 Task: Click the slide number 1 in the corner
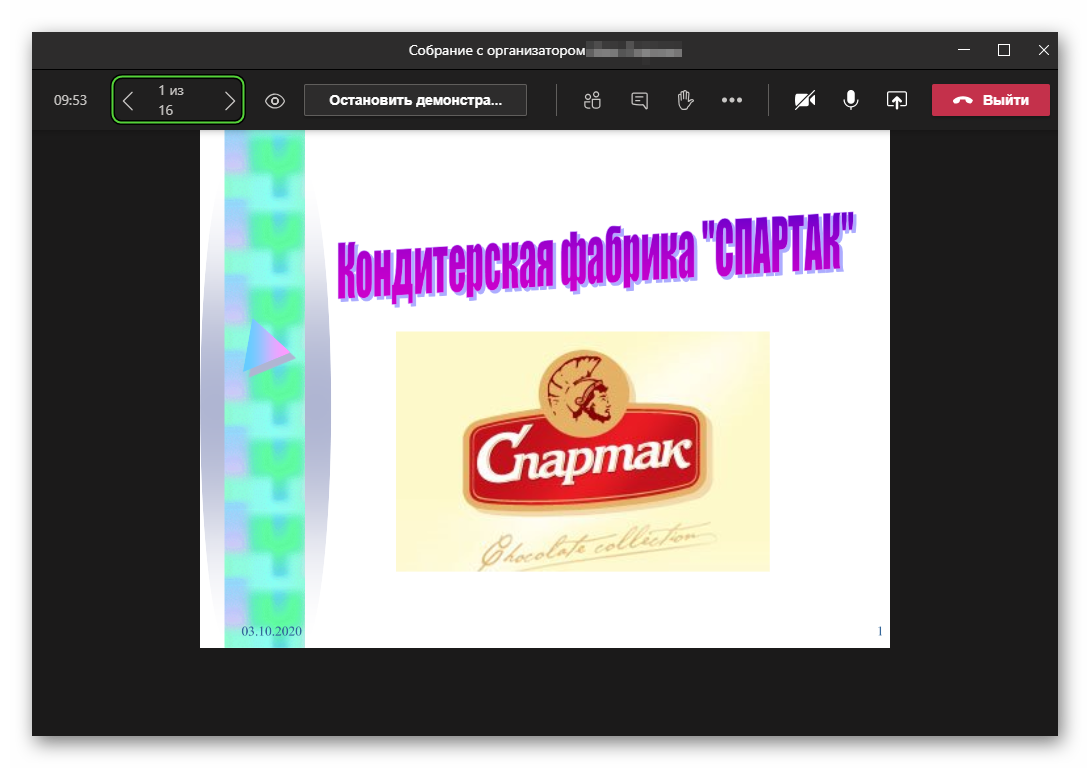[879, 631]
